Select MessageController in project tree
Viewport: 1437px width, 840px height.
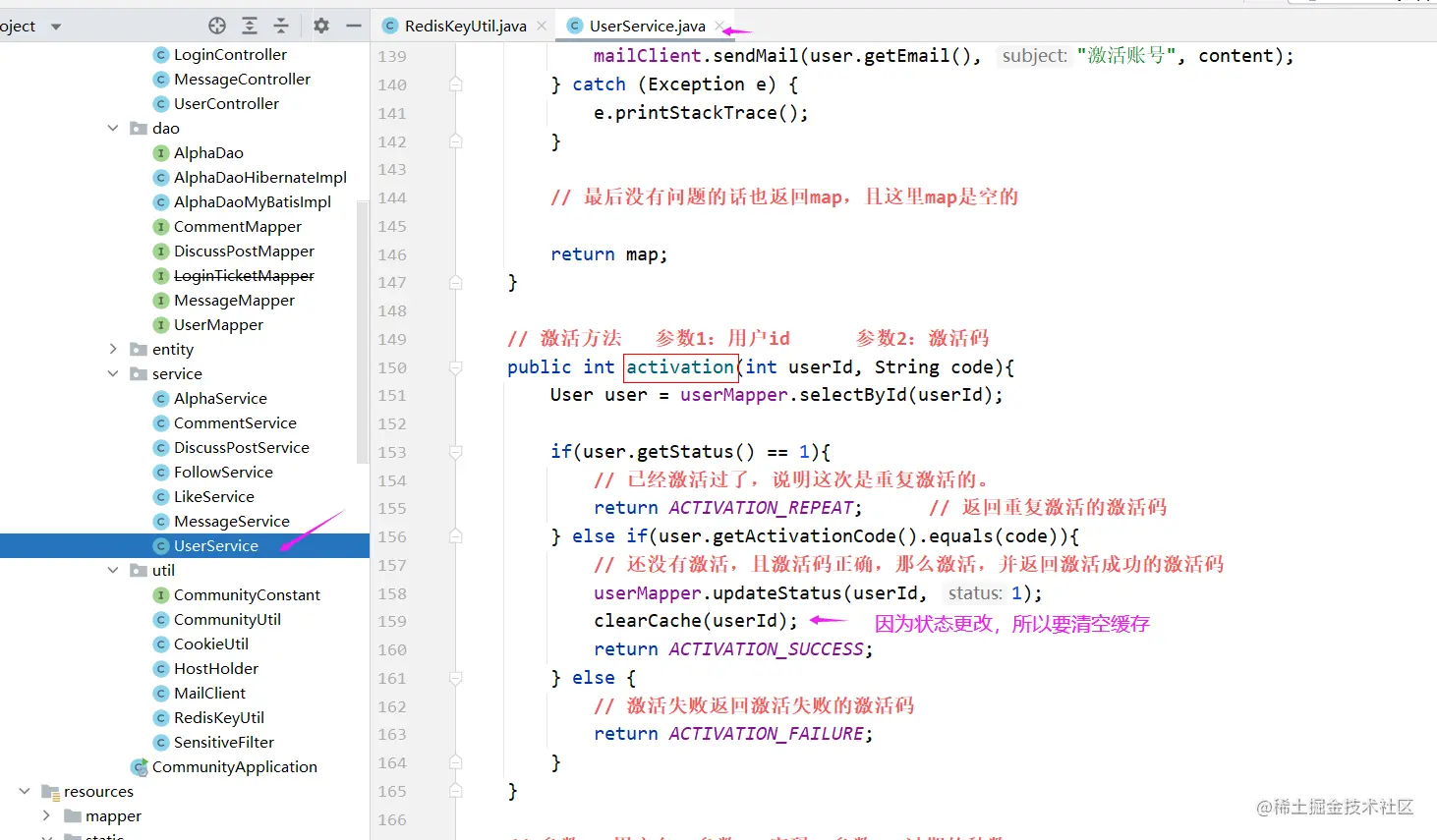[x=242, y=80]
